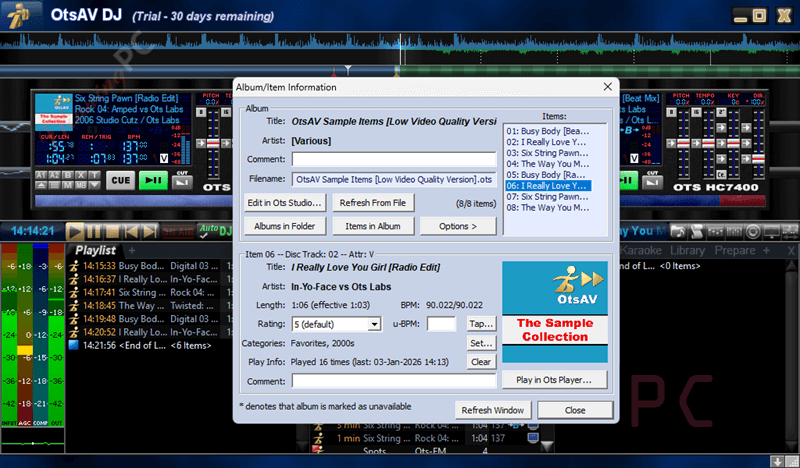
Task: Click the X button on left deck
Action: pyautogui.click(x=81, y=175)
